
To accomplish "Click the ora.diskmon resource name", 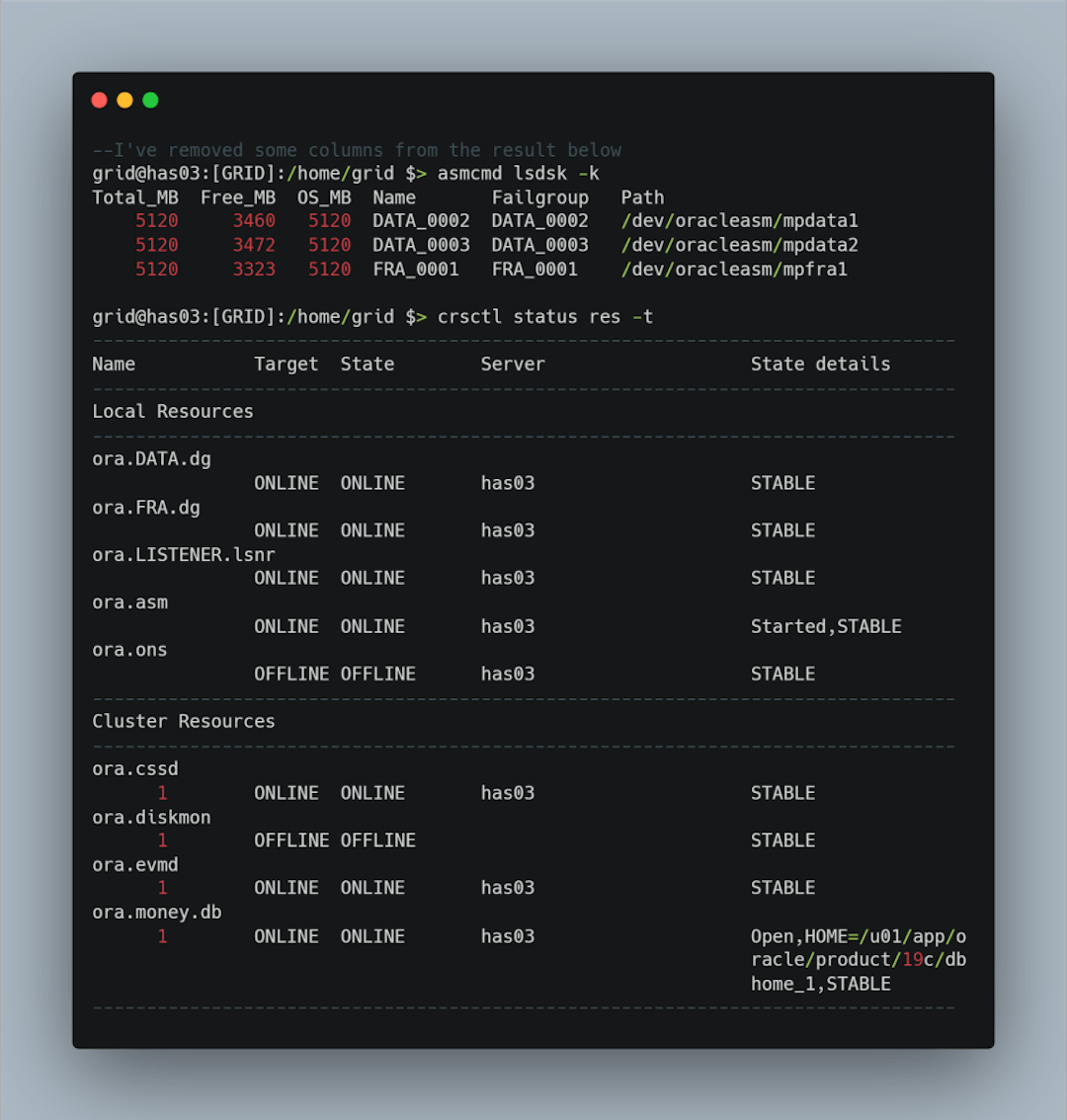I will click(151, 817).
